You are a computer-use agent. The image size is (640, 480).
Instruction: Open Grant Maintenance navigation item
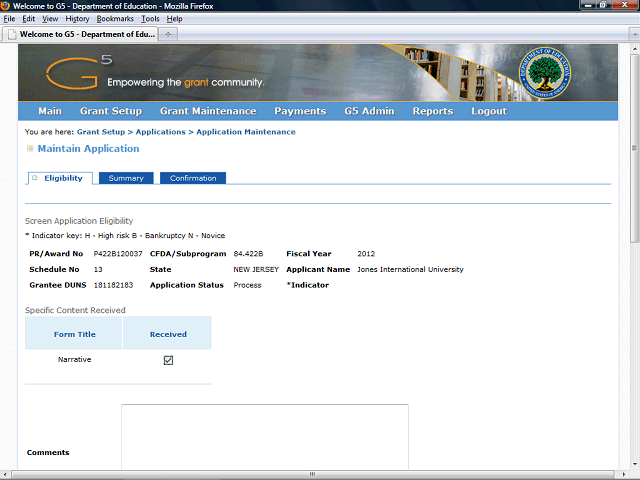coord(208,111)
